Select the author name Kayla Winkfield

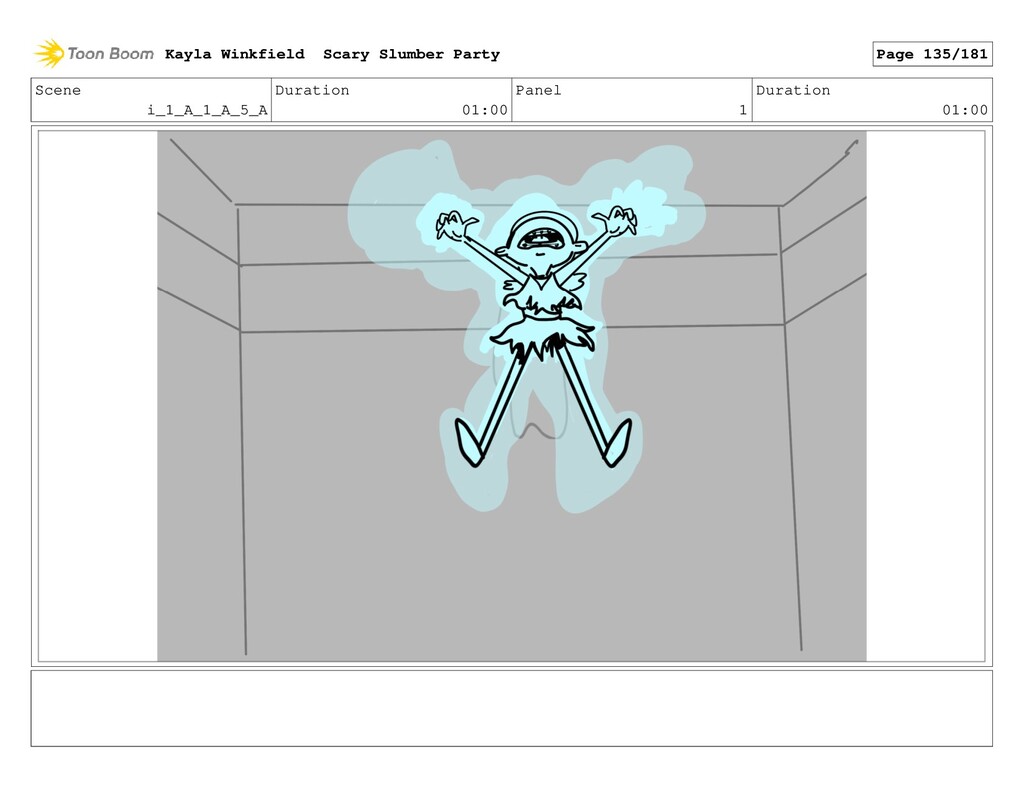(x=234, y=54)
